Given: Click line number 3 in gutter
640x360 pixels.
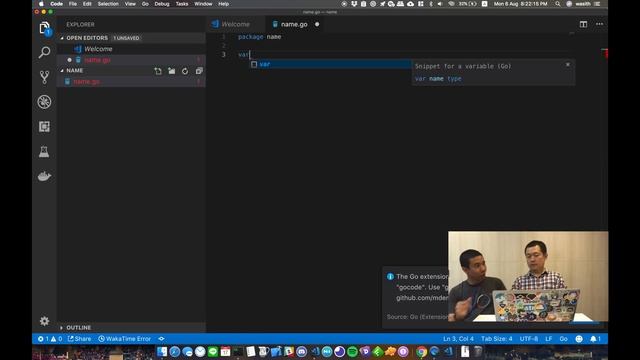Looking at the screenshot, I should coord(223,54).
